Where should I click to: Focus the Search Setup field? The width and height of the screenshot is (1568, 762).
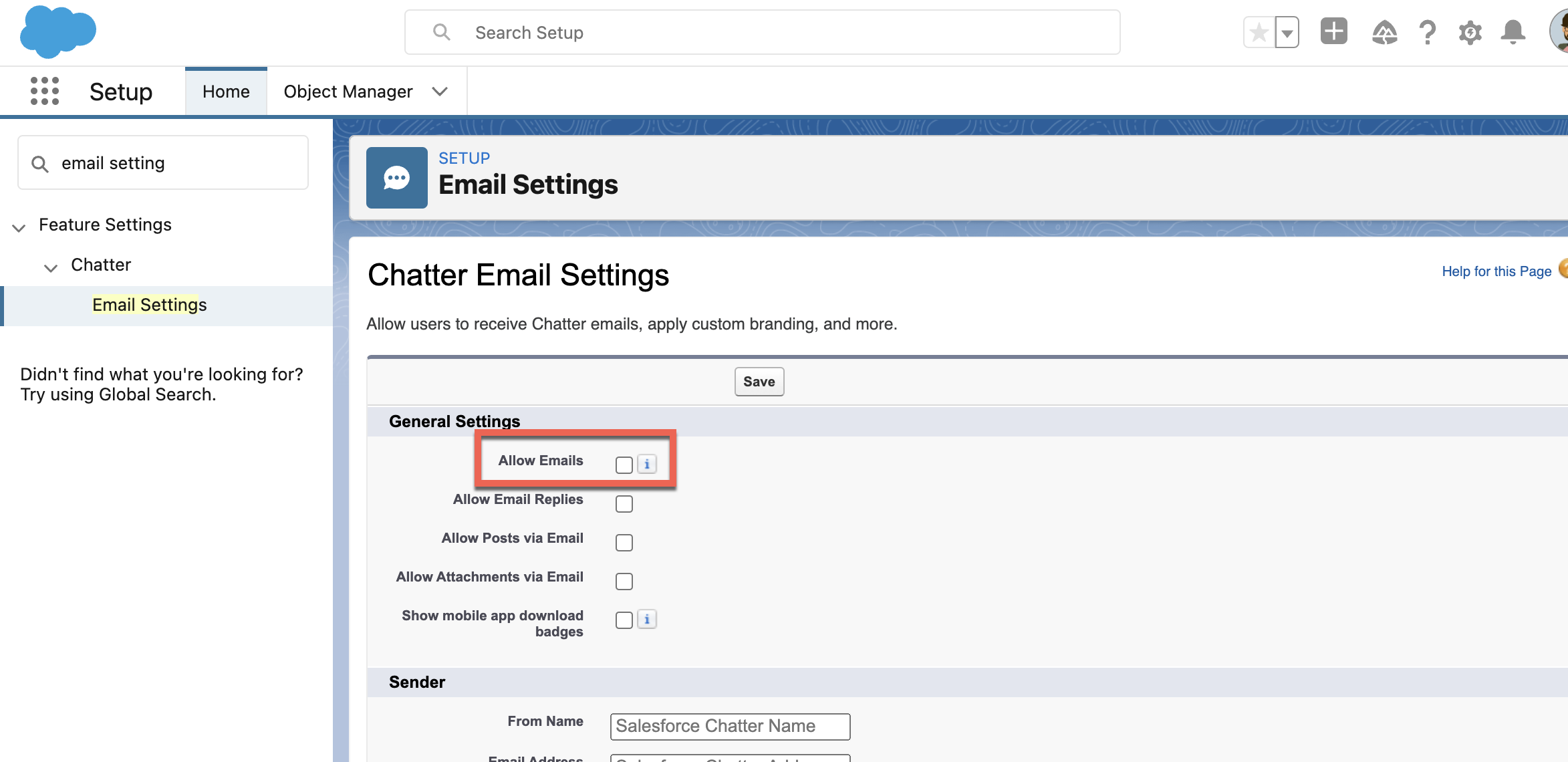763,32
